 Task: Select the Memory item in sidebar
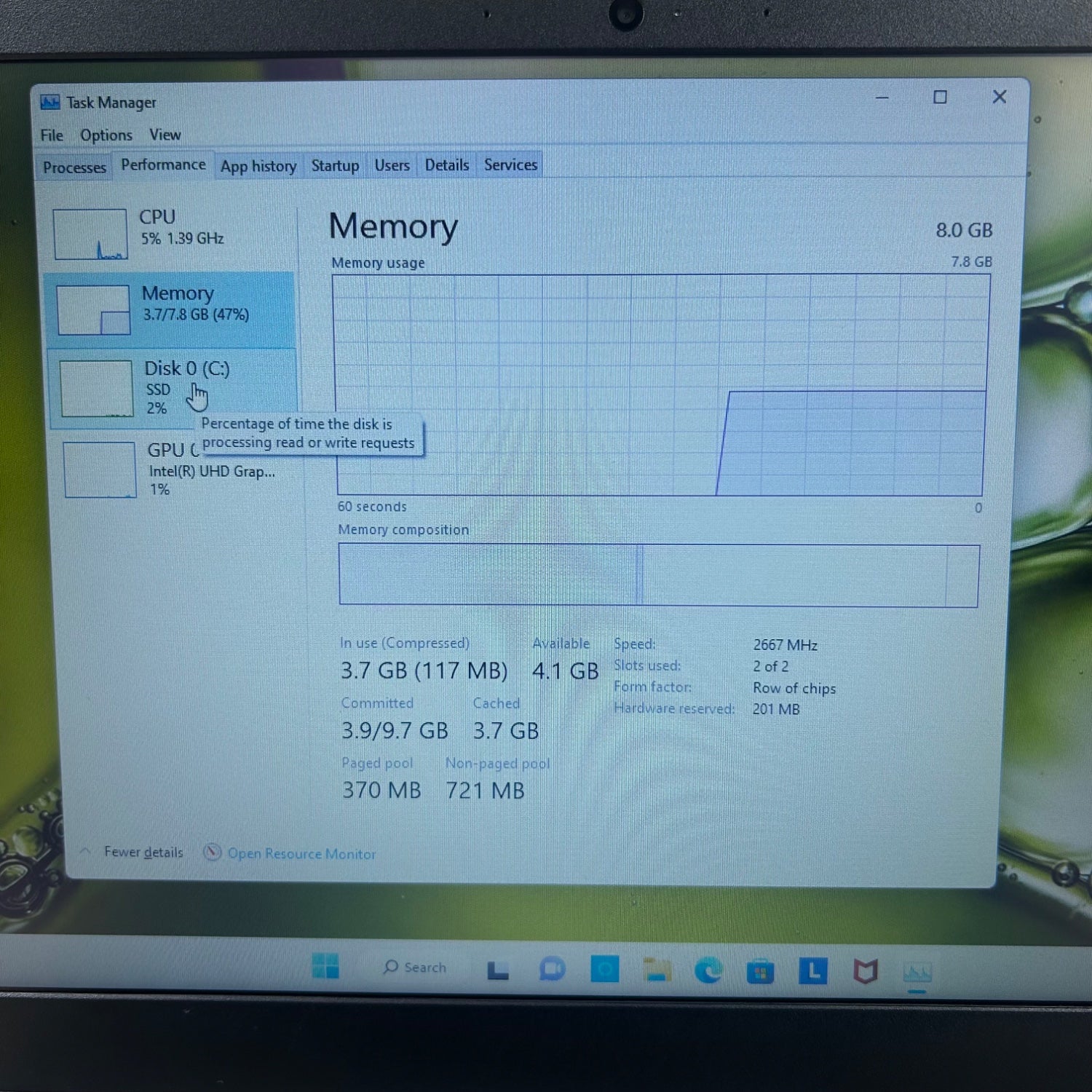pos(170,309)
